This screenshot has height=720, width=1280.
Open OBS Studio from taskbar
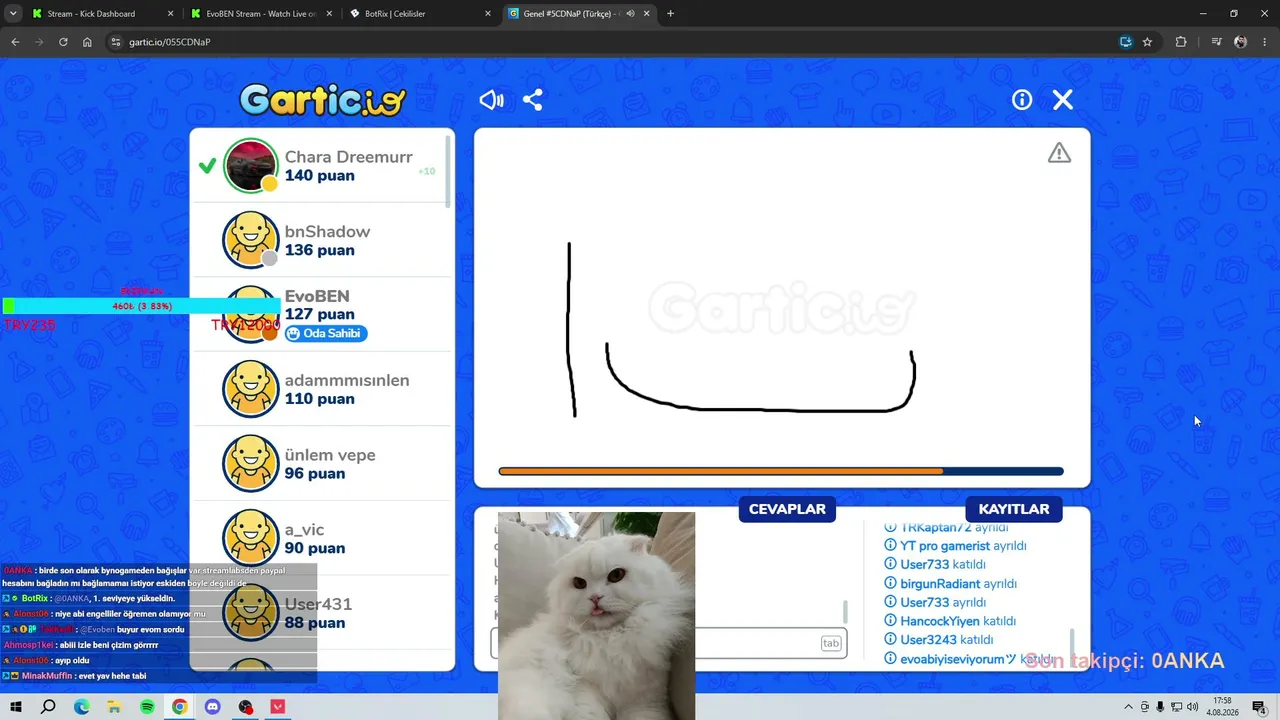(245, 707)
